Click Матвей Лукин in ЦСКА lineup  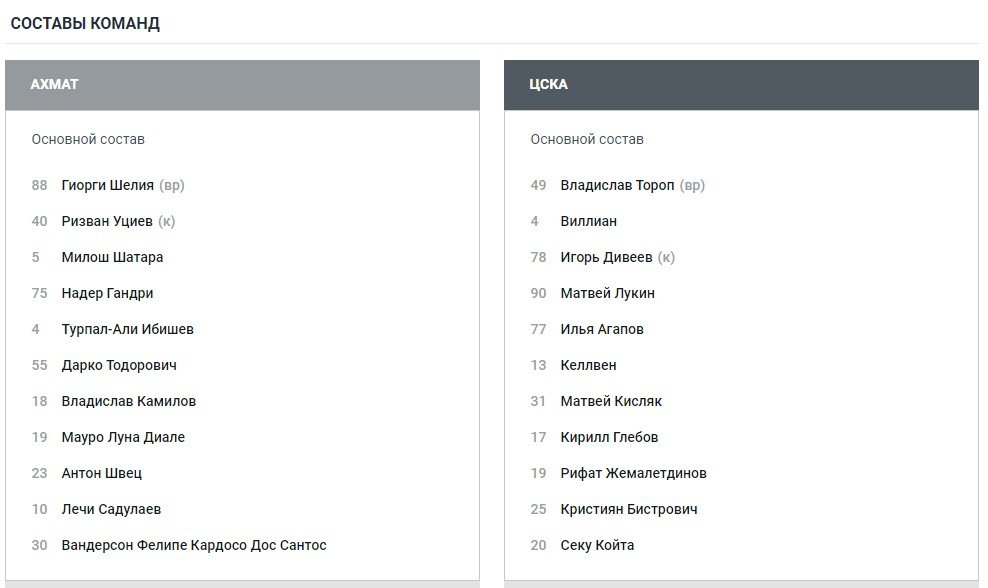[607, 293]
